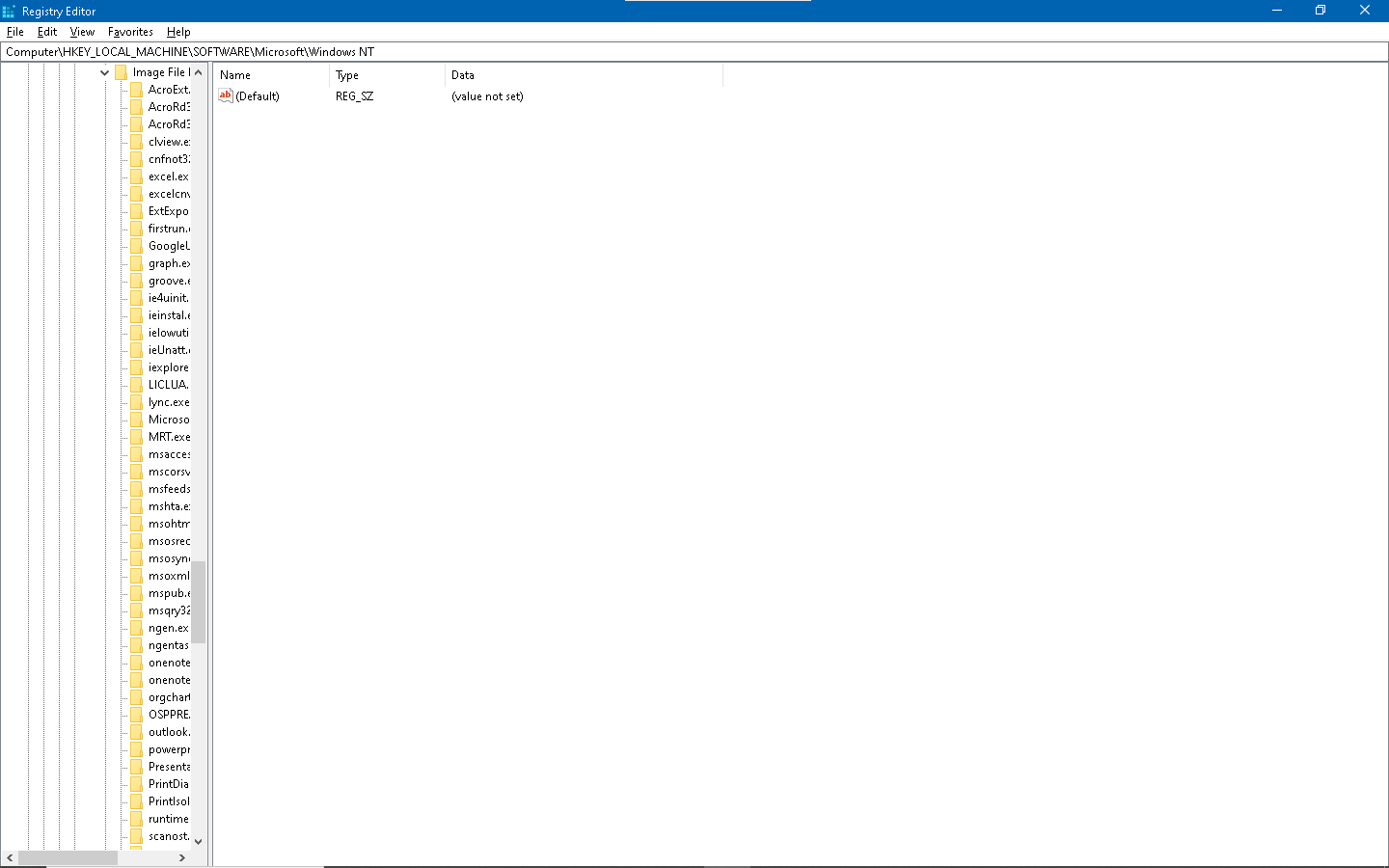Click the tree's horizontal scrollbar left arrow
Image resolution: width=1389 pixels, height=868 pixels.
[x=10, y=857]
